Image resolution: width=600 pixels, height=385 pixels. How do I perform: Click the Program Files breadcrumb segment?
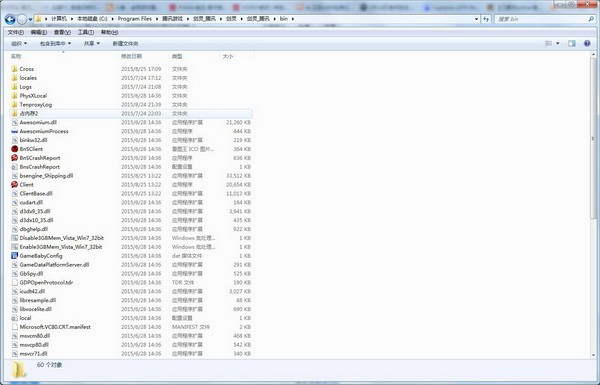[134, 19]
